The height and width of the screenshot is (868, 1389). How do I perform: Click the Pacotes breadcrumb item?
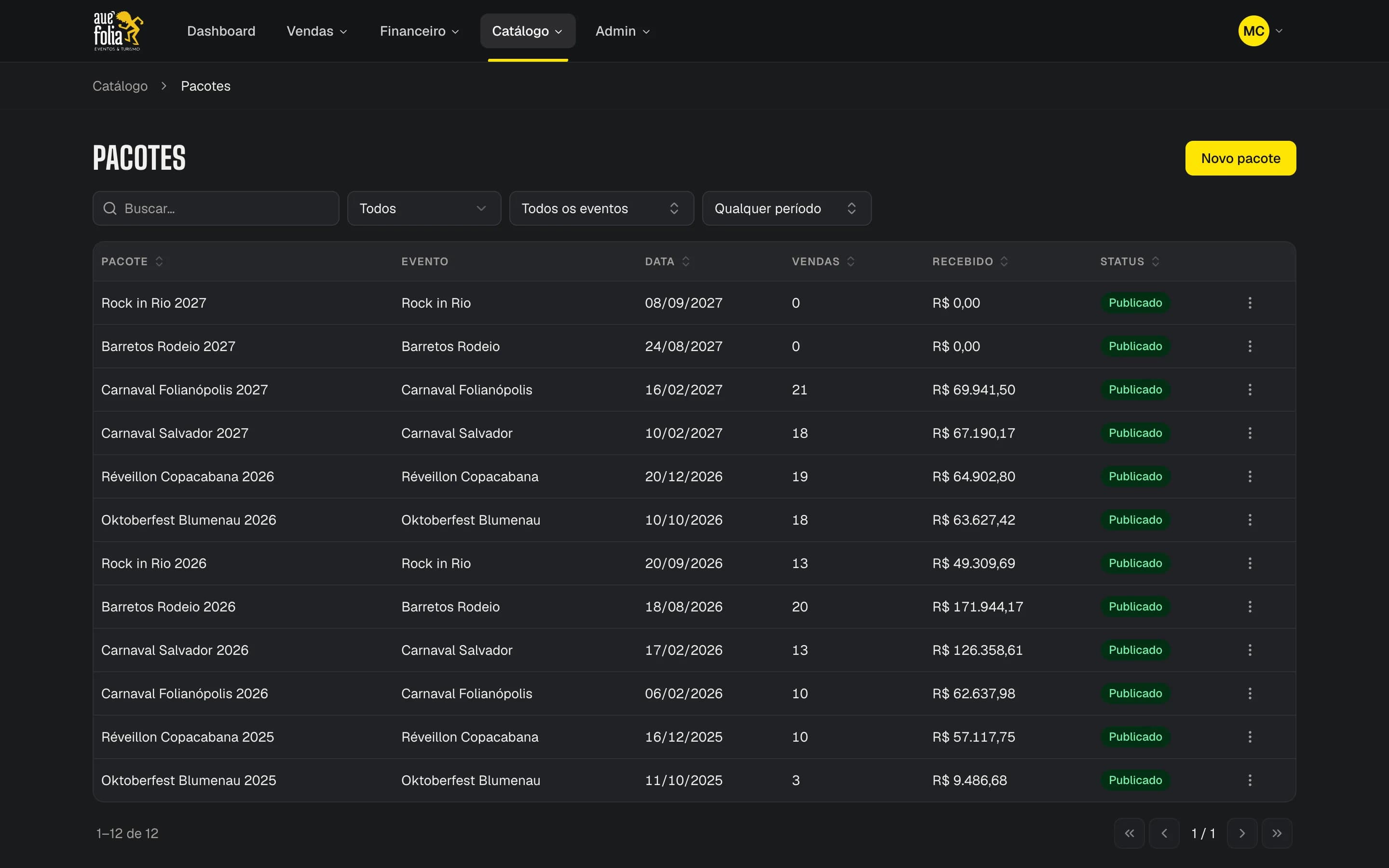pyautogui.click(x=205, y=86)
